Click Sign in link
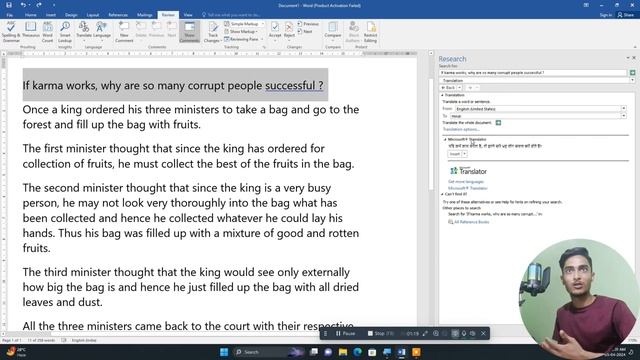This screenshot has width=640, height=360. pyautogui.click(x=606, y=15)
